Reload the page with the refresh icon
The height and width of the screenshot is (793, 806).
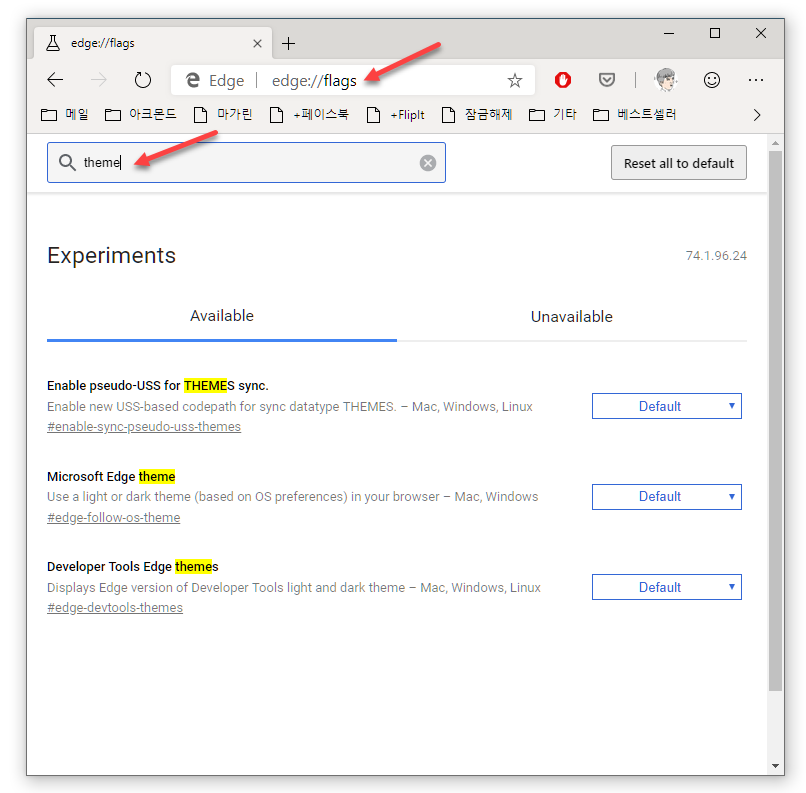(x=142, y=80)
